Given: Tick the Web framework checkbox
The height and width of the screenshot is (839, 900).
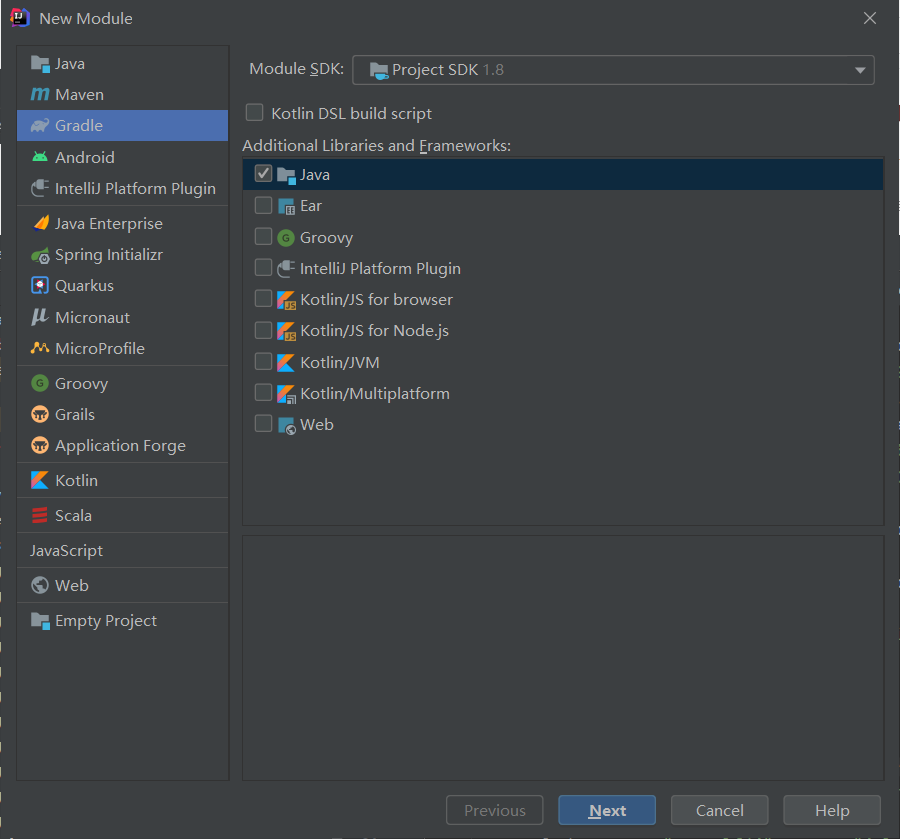Looking at the screenshot, I should coord(263,424).
